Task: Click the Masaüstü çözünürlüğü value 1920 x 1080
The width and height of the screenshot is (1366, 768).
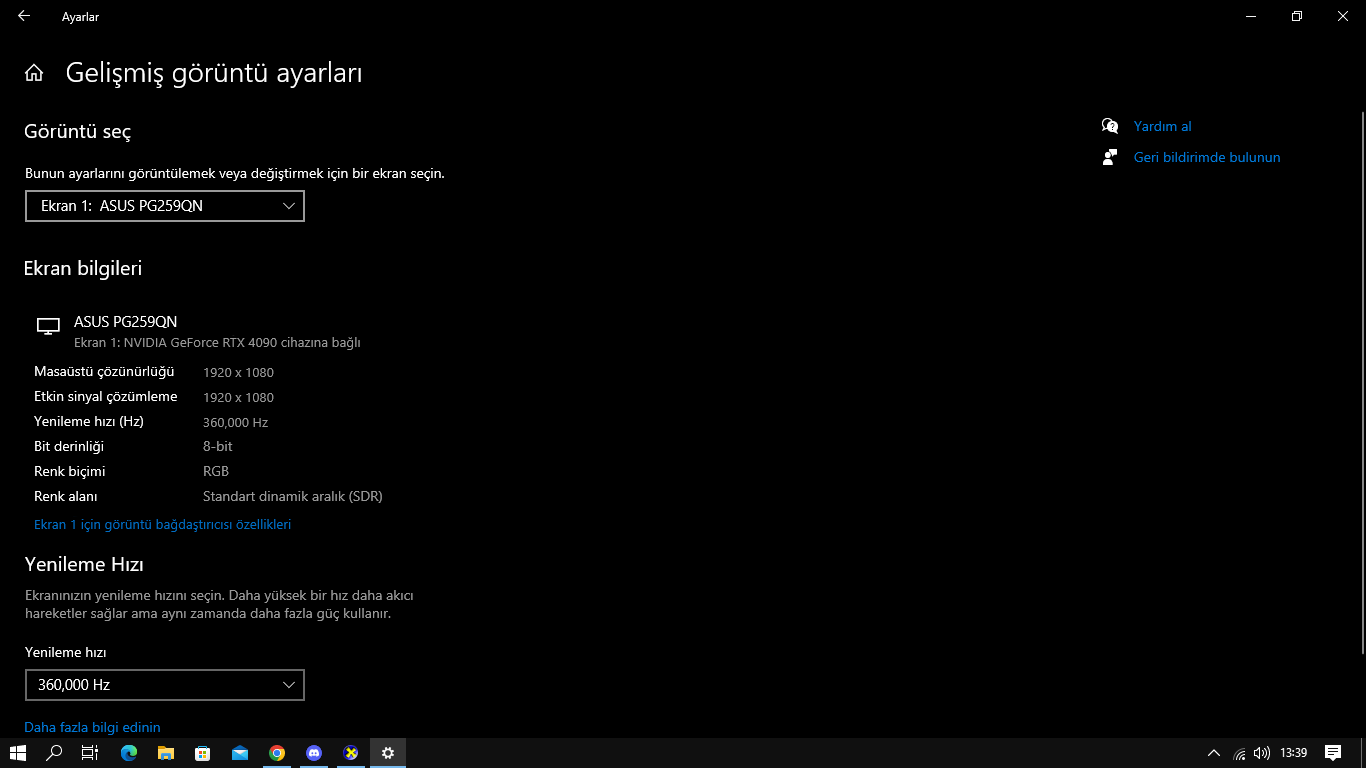Action: pyautogui.click(x=238, y=372)
